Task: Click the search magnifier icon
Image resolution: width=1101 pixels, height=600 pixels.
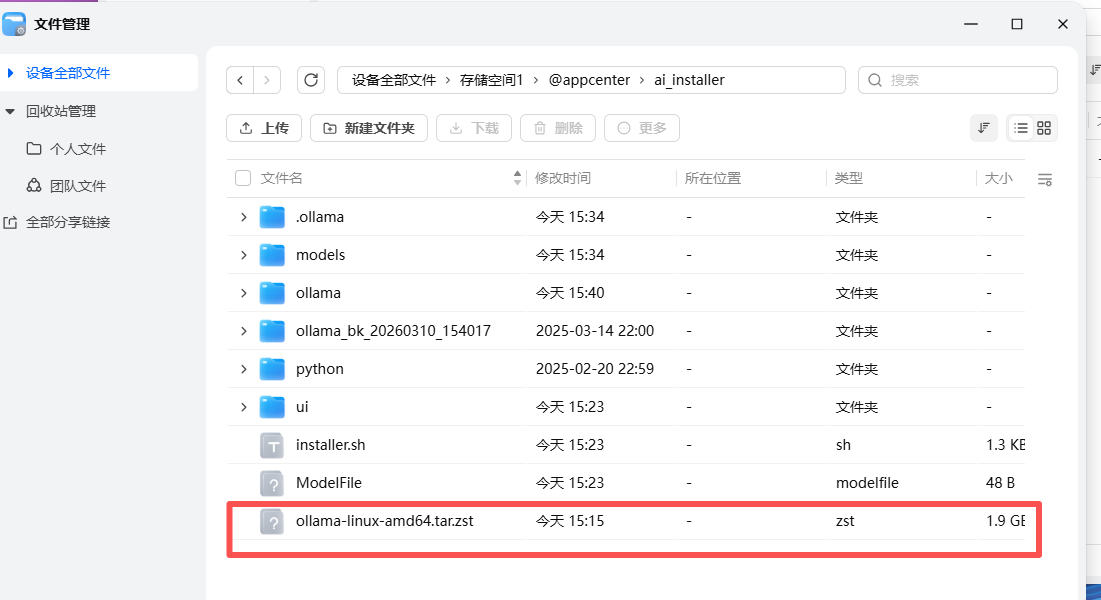Action: click(x=875, y=80)
